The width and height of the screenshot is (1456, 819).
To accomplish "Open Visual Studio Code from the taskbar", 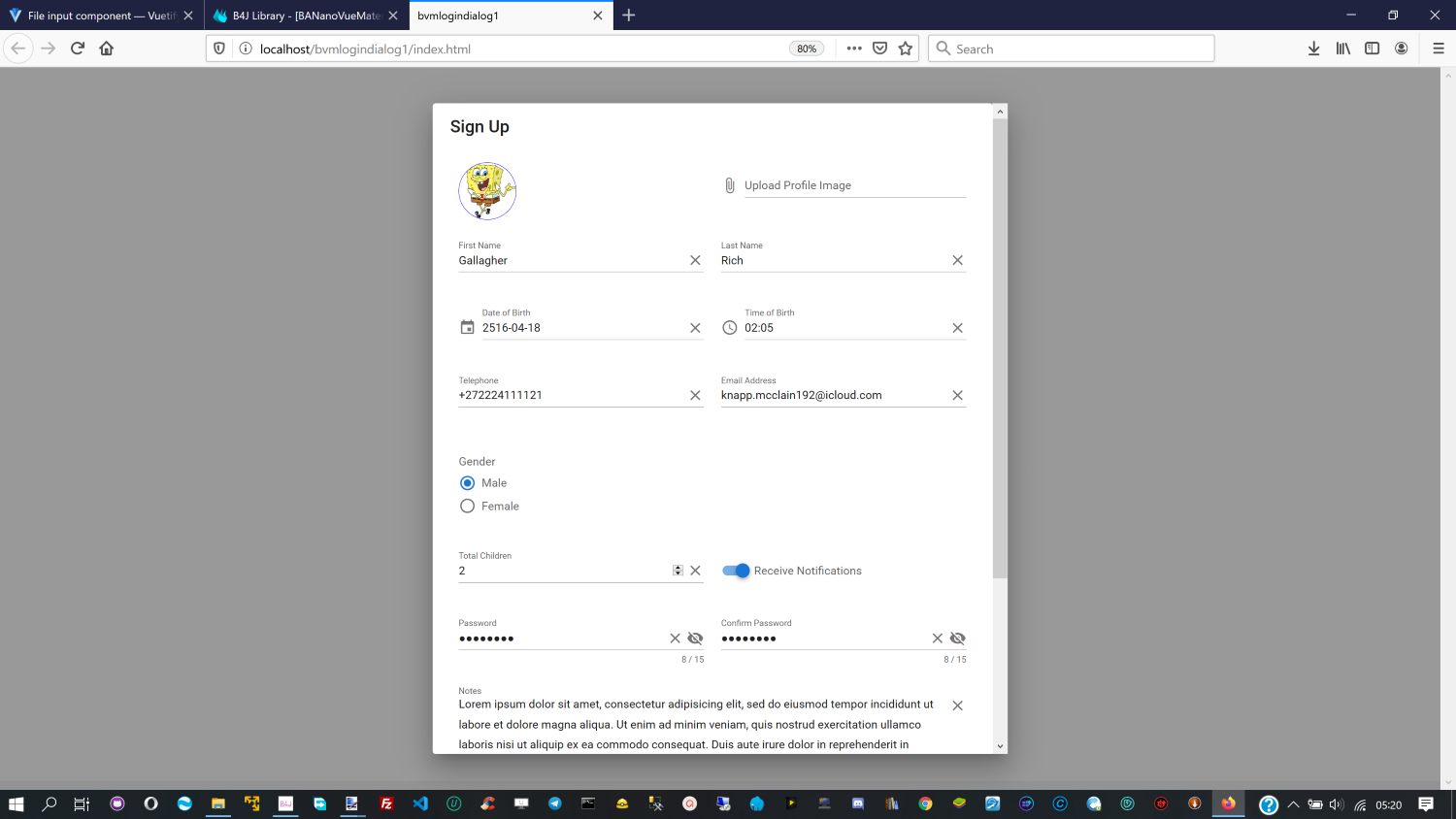I will (x=420, y=804).
